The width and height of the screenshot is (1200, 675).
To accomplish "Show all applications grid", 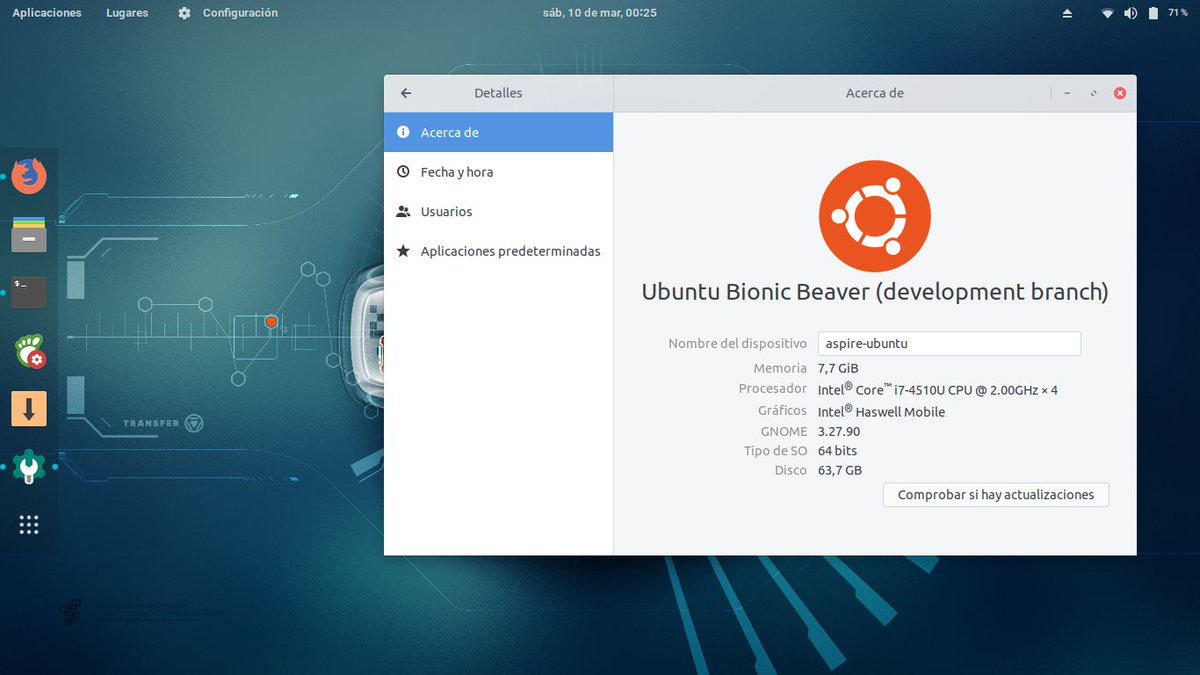I will [29, 525].
